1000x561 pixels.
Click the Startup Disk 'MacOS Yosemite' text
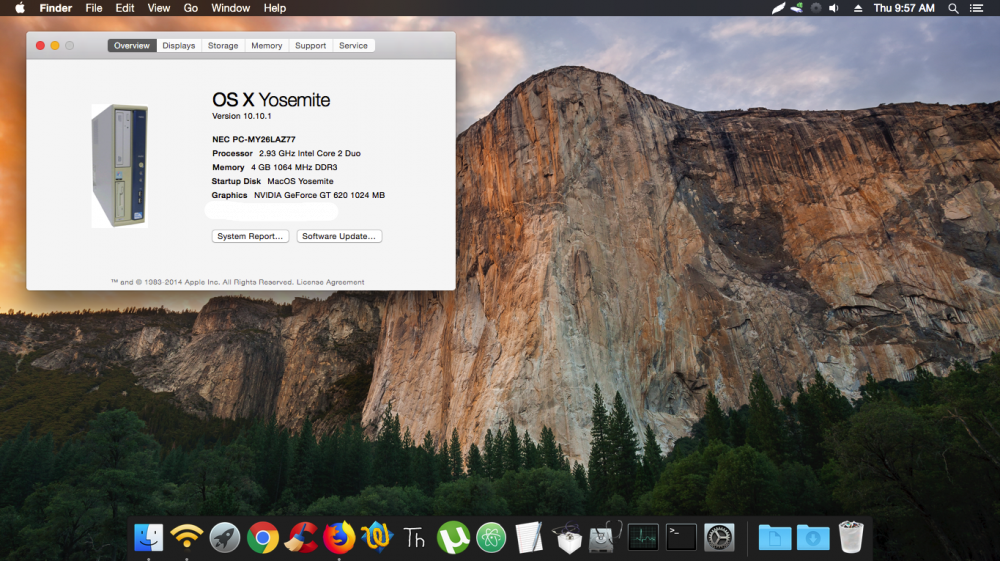[x=300, y=181]
